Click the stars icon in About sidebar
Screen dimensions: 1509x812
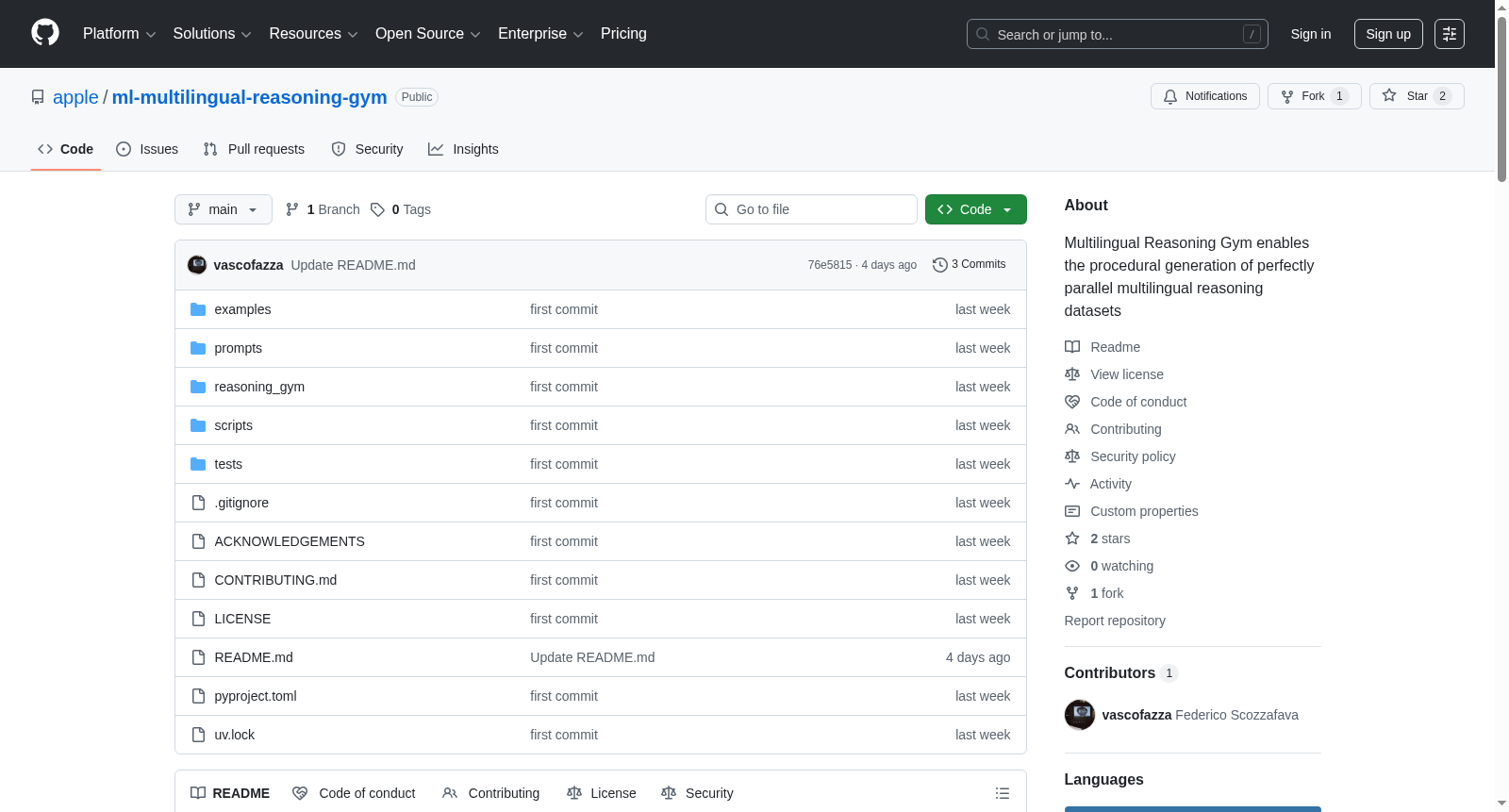1072,539
